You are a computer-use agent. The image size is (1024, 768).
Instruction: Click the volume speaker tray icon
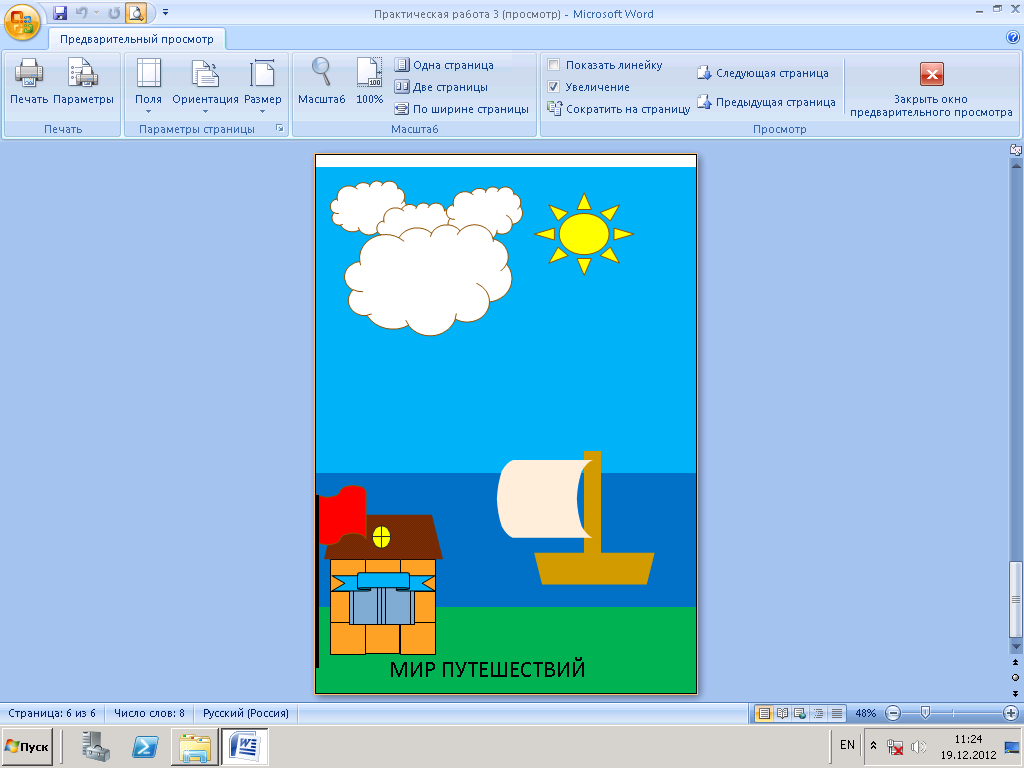(x=918, y=746)
